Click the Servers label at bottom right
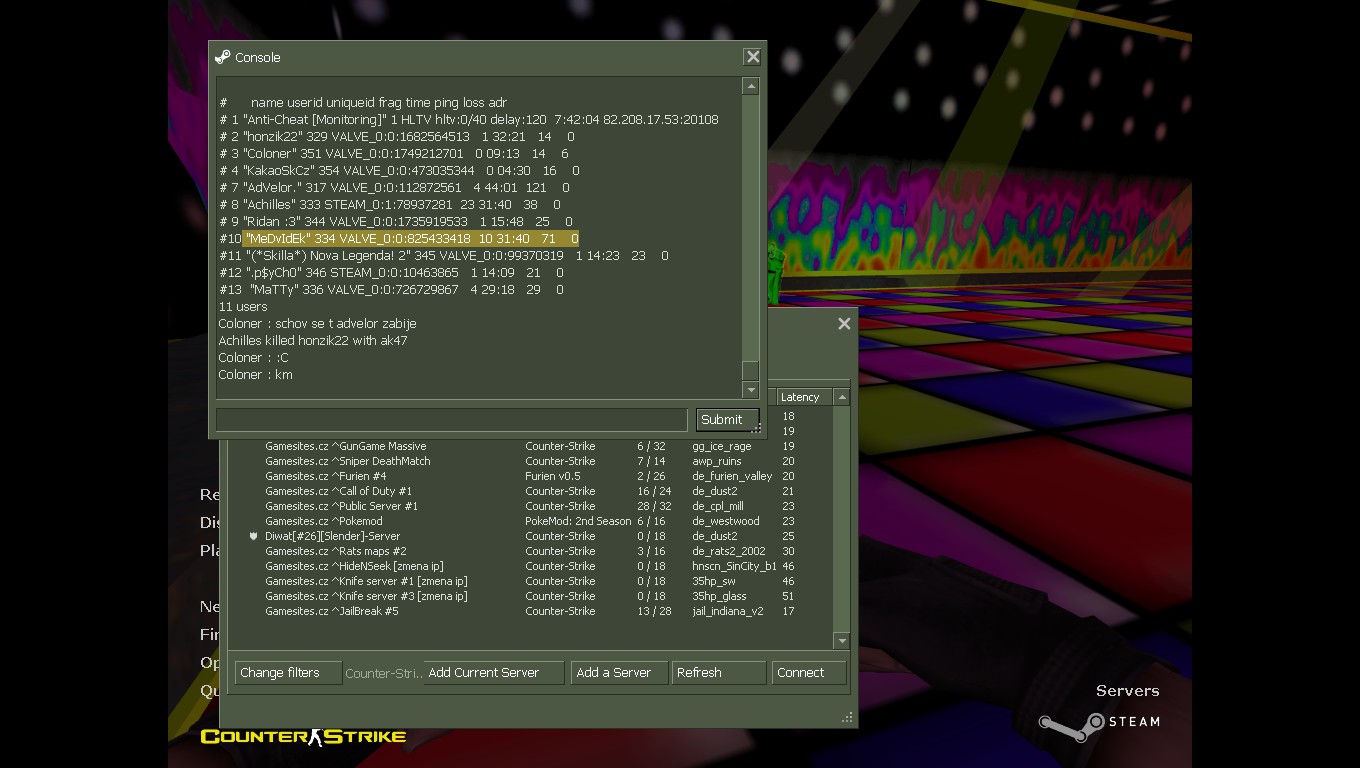The image size is (1360, 768). [x=1127, y=691]
